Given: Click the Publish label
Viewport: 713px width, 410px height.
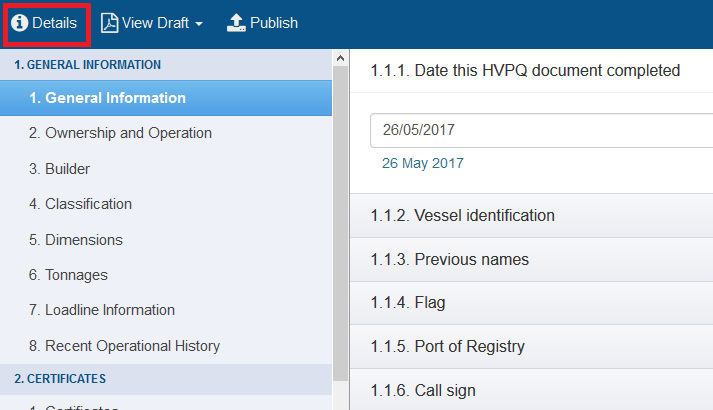Looking at the screenshot, I should click(274, 23).
